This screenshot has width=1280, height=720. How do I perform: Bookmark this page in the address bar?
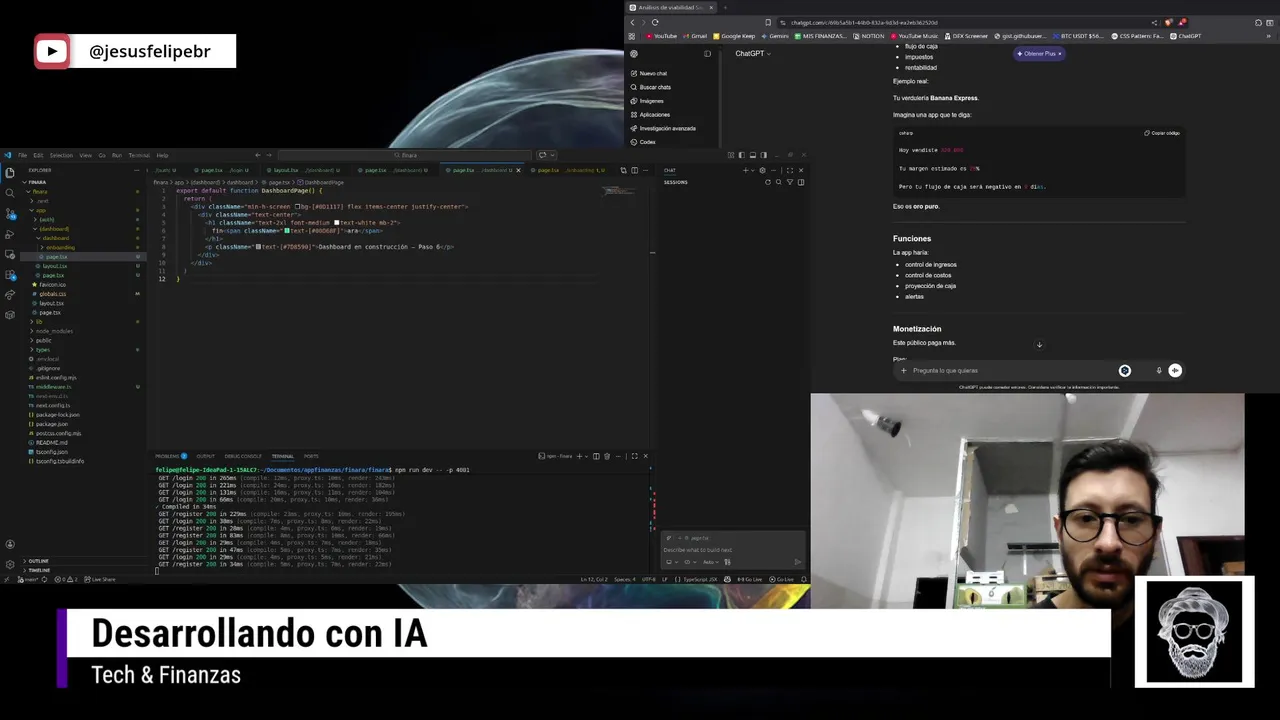[768, 22]
